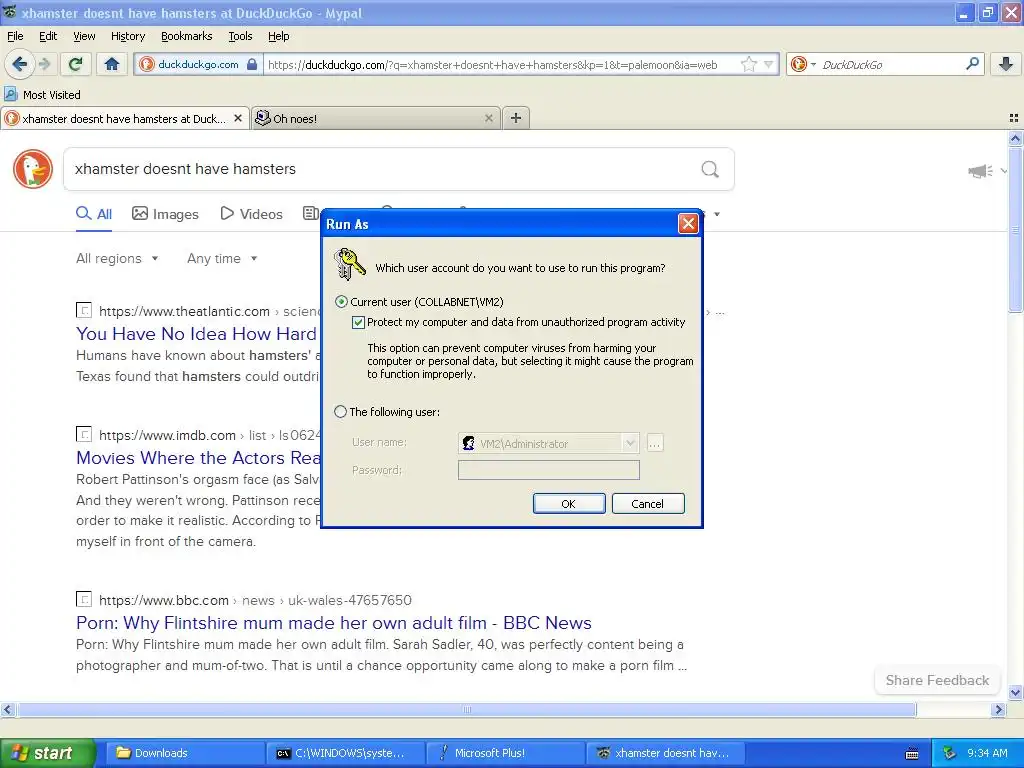Switch to C:\WINDOWS\system taskbar window

pos(345,753)
